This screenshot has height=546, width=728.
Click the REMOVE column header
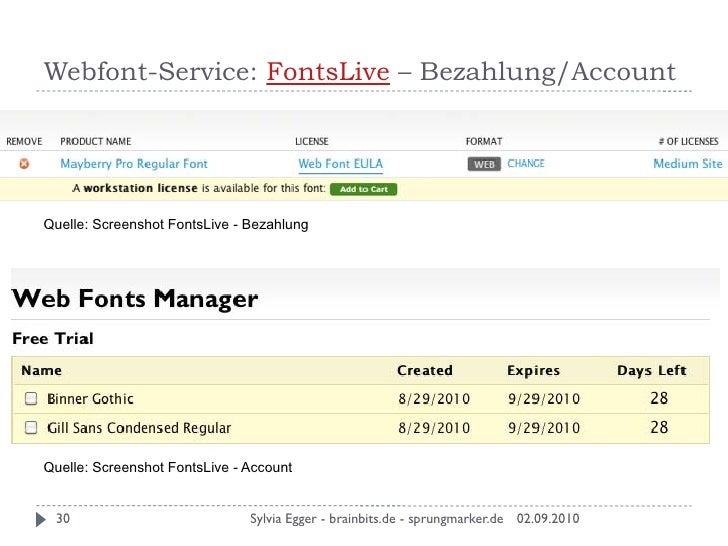pyautogui.click(x=24, y=141)
